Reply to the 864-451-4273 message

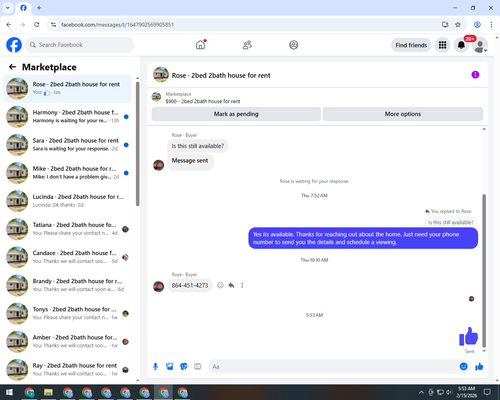tap(231, 285)
